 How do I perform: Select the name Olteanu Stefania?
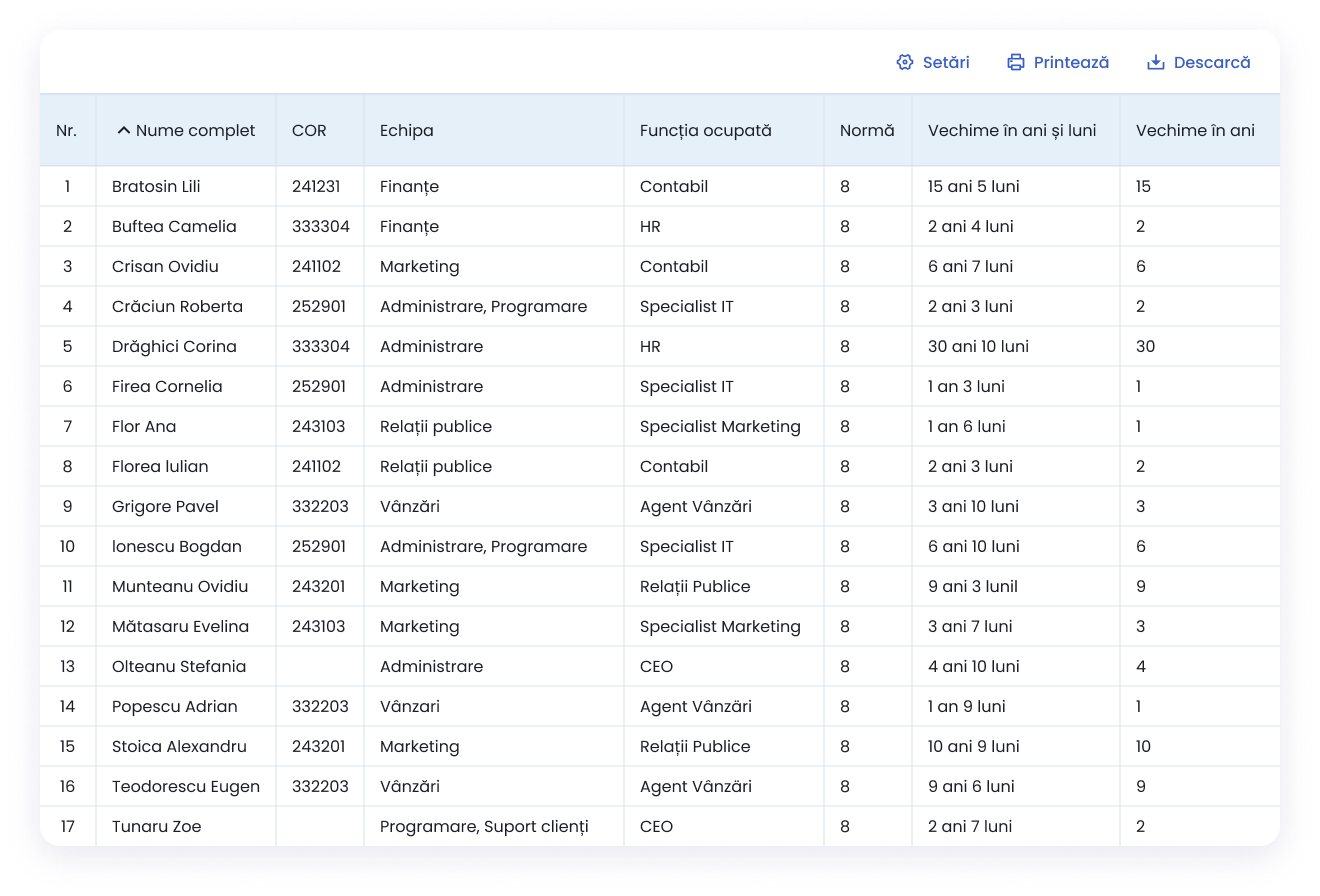pyautogui.click(x=179, y=666)
